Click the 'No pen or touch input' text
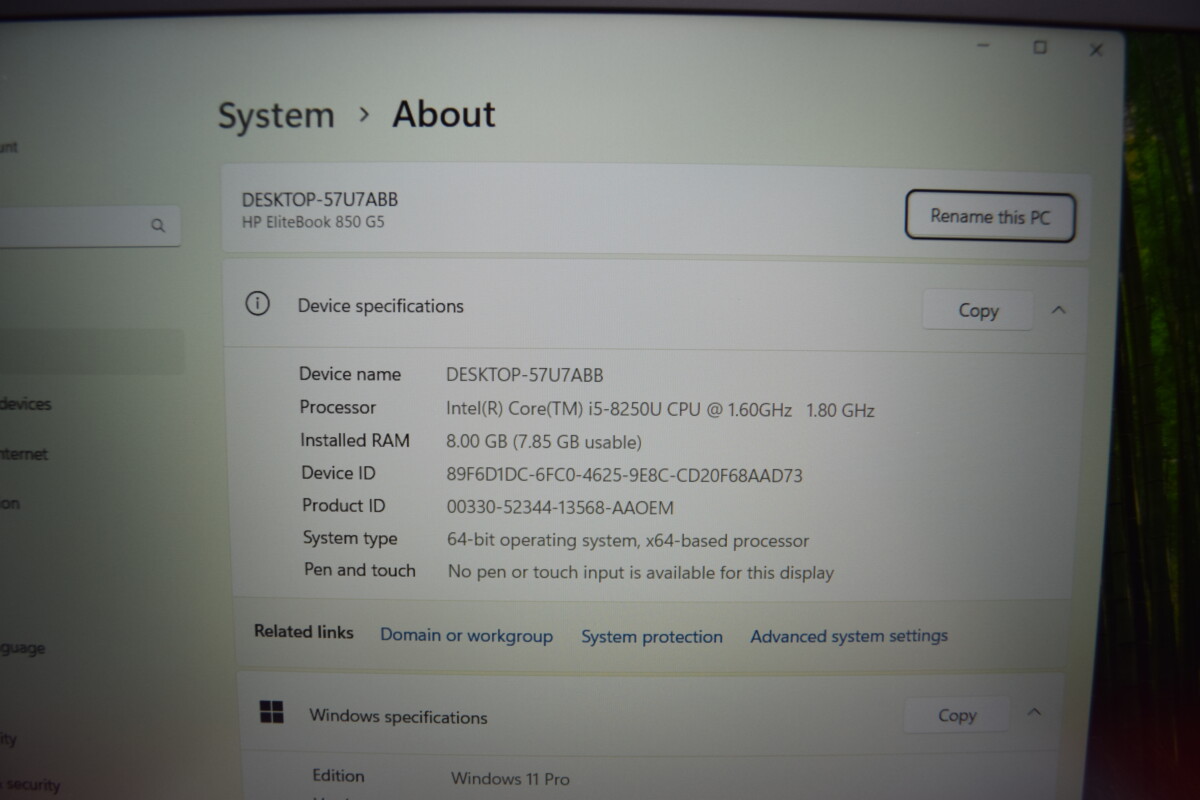1200x800 pixels. 641,573
